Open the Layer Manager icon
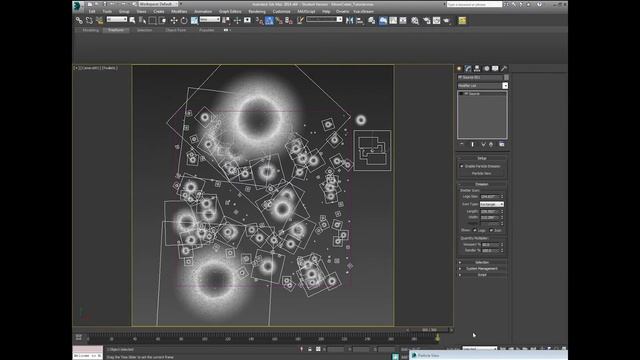Viewport: 640px width, 360px height. 371,20
